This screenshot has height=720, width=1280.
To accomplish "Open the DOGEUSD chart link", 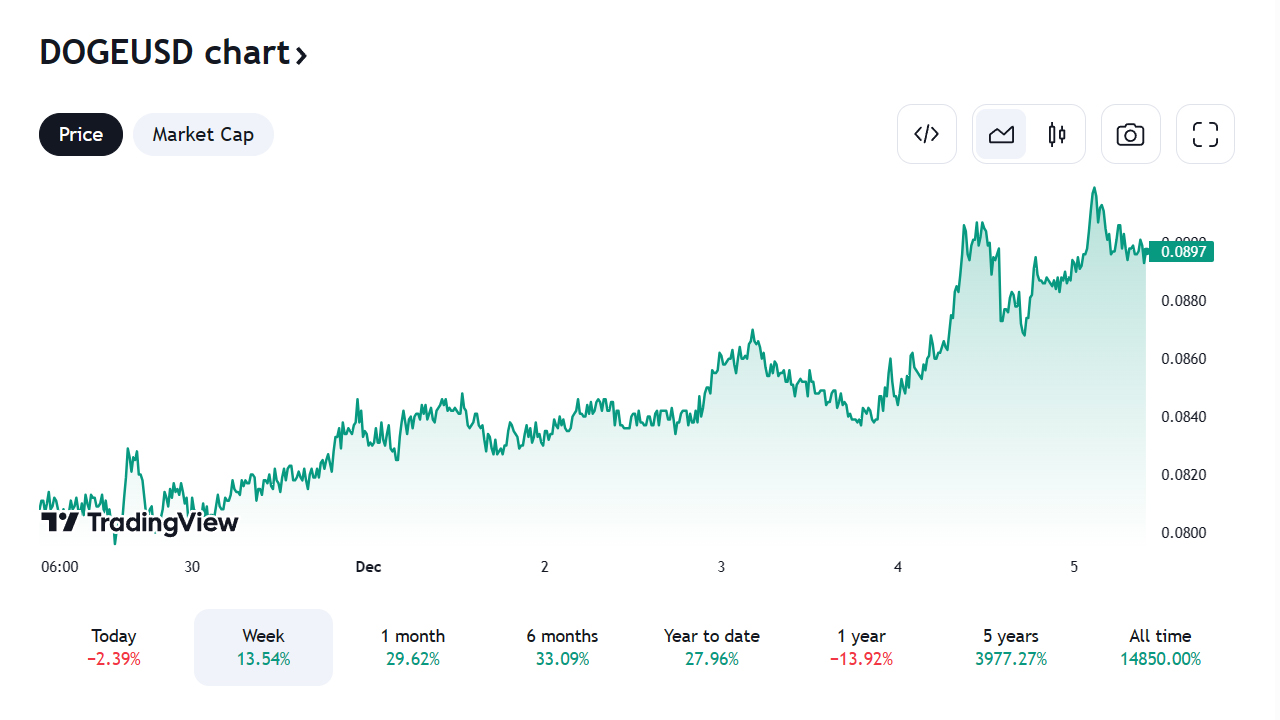I will (x=164, y=52).
